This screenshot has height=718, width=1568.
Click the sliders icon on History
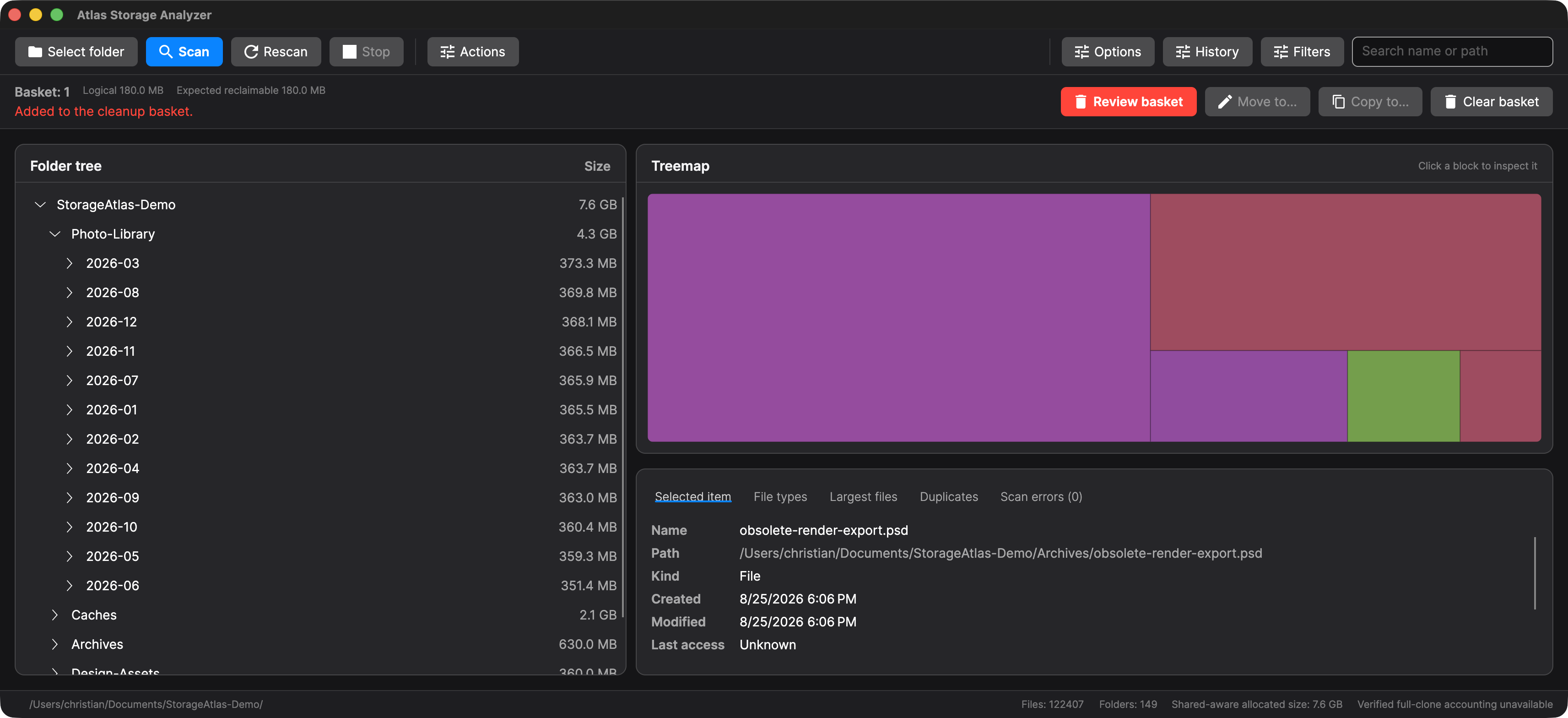tap(1183, 52)
